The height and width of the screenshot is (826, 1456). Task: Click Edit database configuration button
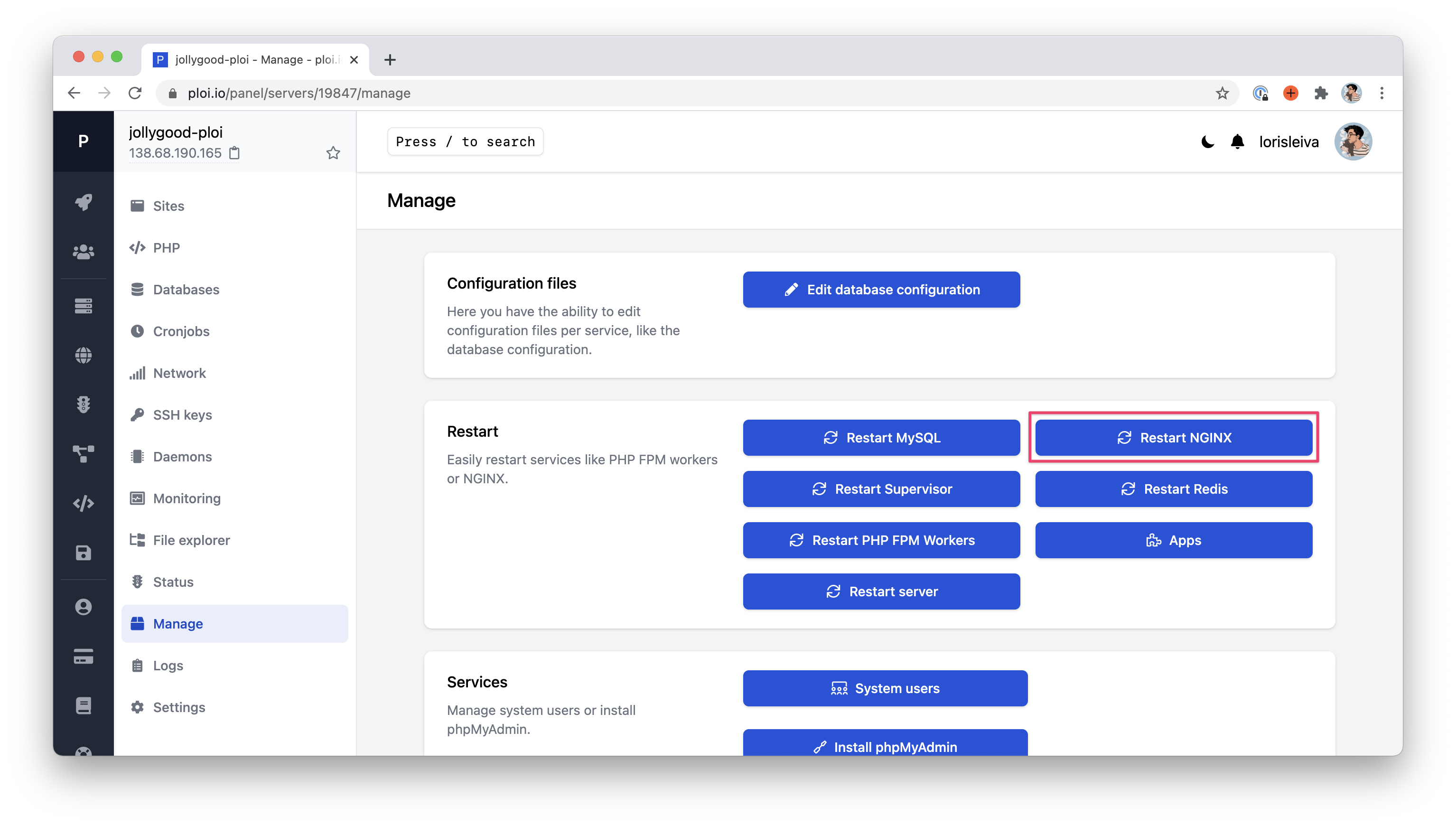tap(881, 290)
